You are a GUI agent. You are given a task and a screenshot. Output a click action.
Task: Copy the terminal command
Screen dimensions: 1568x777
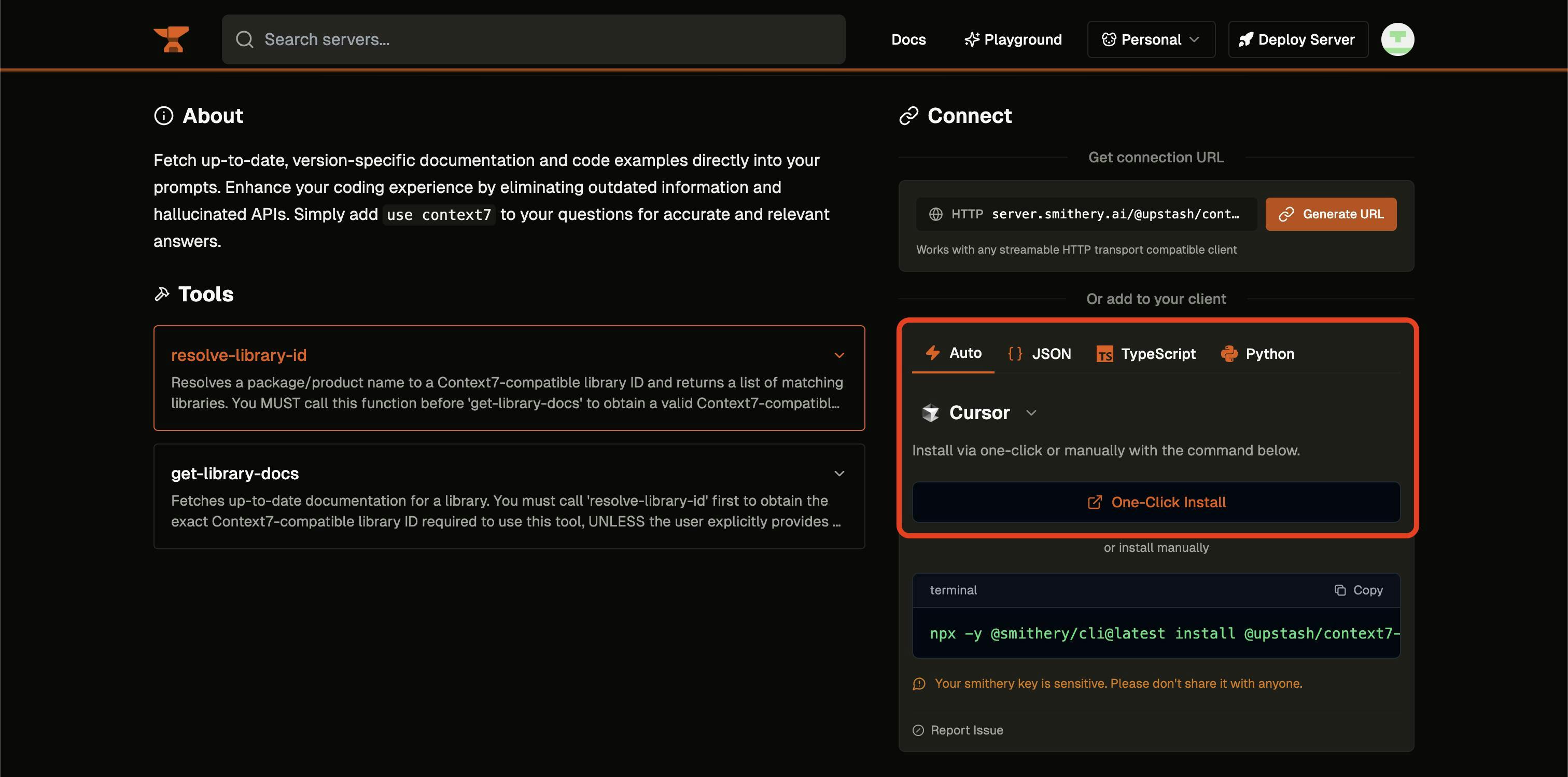[x=1359, y=590]
